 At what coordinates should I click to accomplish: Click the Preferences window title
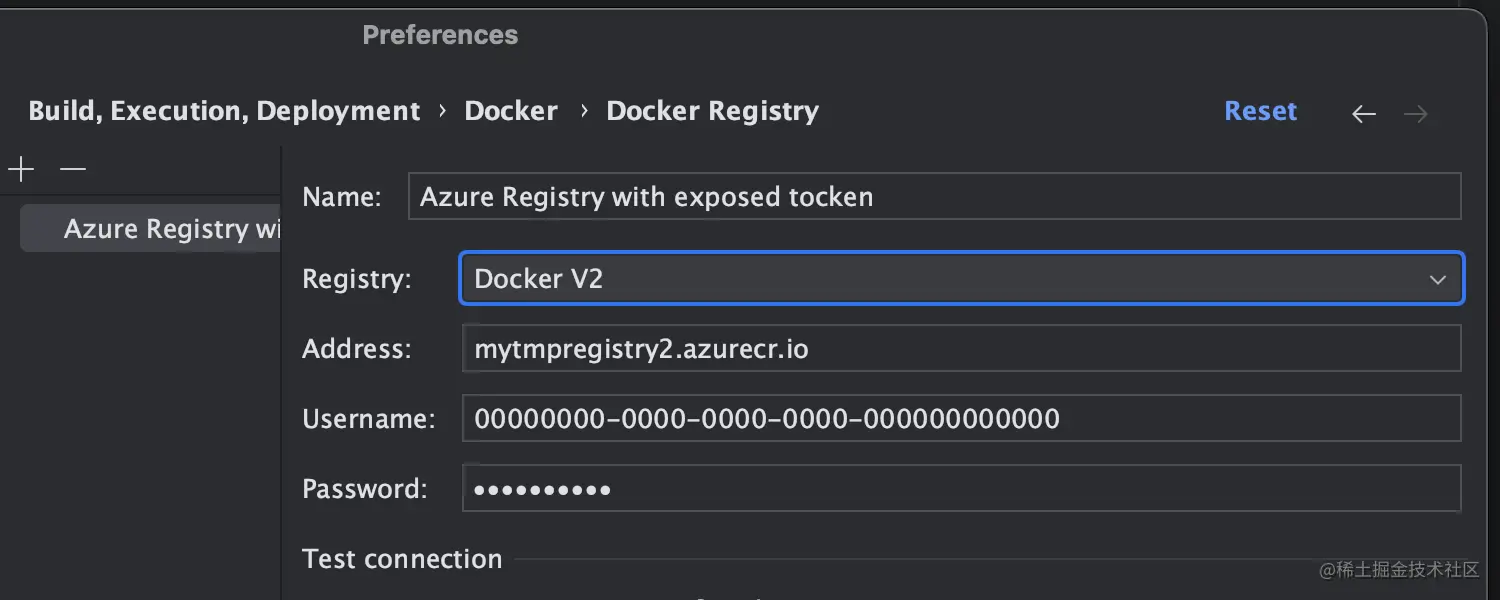point(440,35)
